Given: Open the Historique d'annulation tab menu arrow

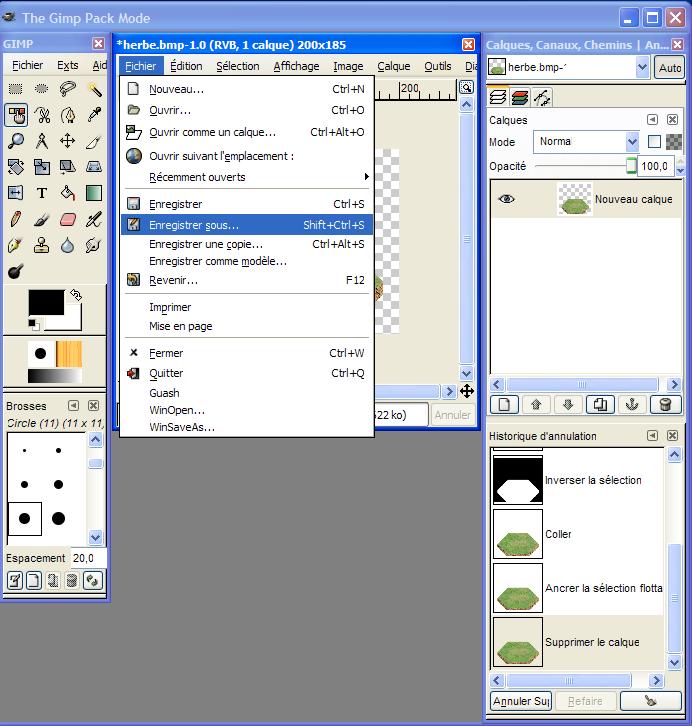Looking at the screenshot, I should pos(652,436).
